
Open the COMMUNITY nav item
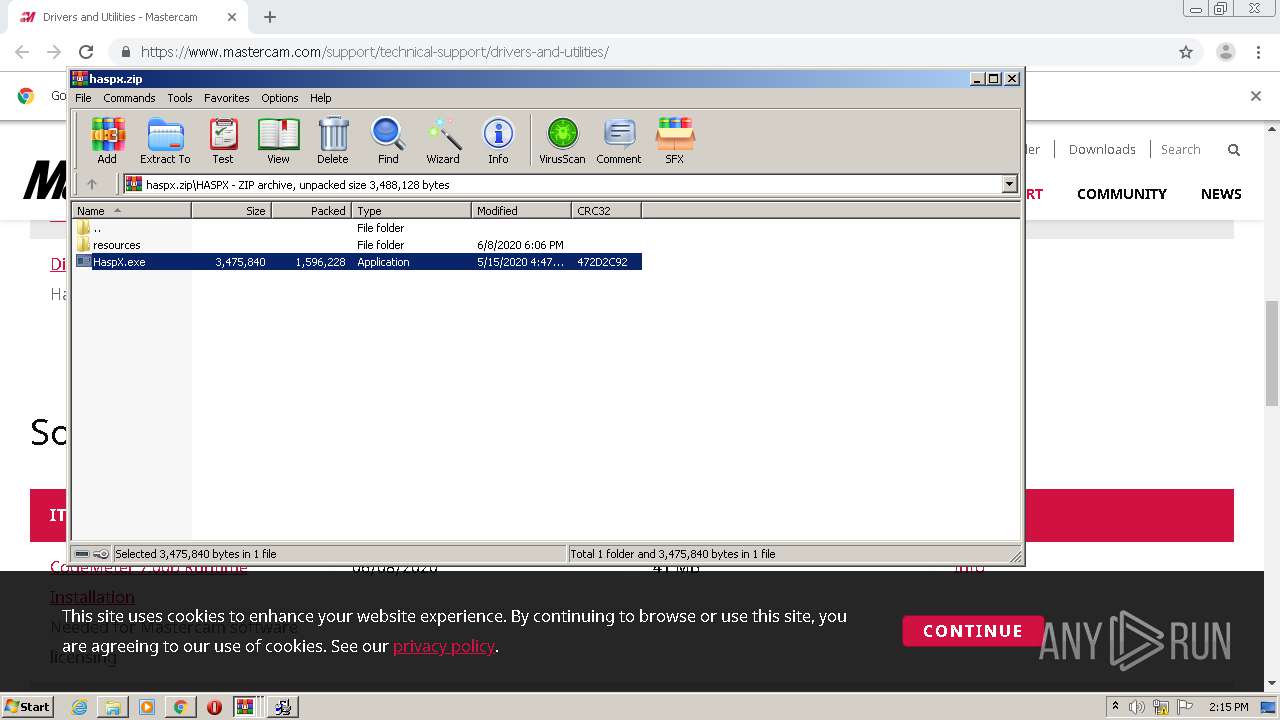click(x=1122, y=194)
